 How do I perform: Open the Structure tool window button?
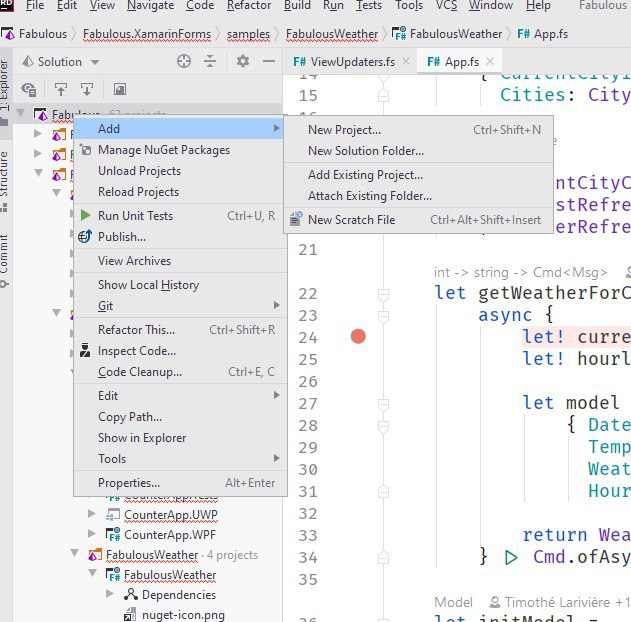(x=4, y=181)
